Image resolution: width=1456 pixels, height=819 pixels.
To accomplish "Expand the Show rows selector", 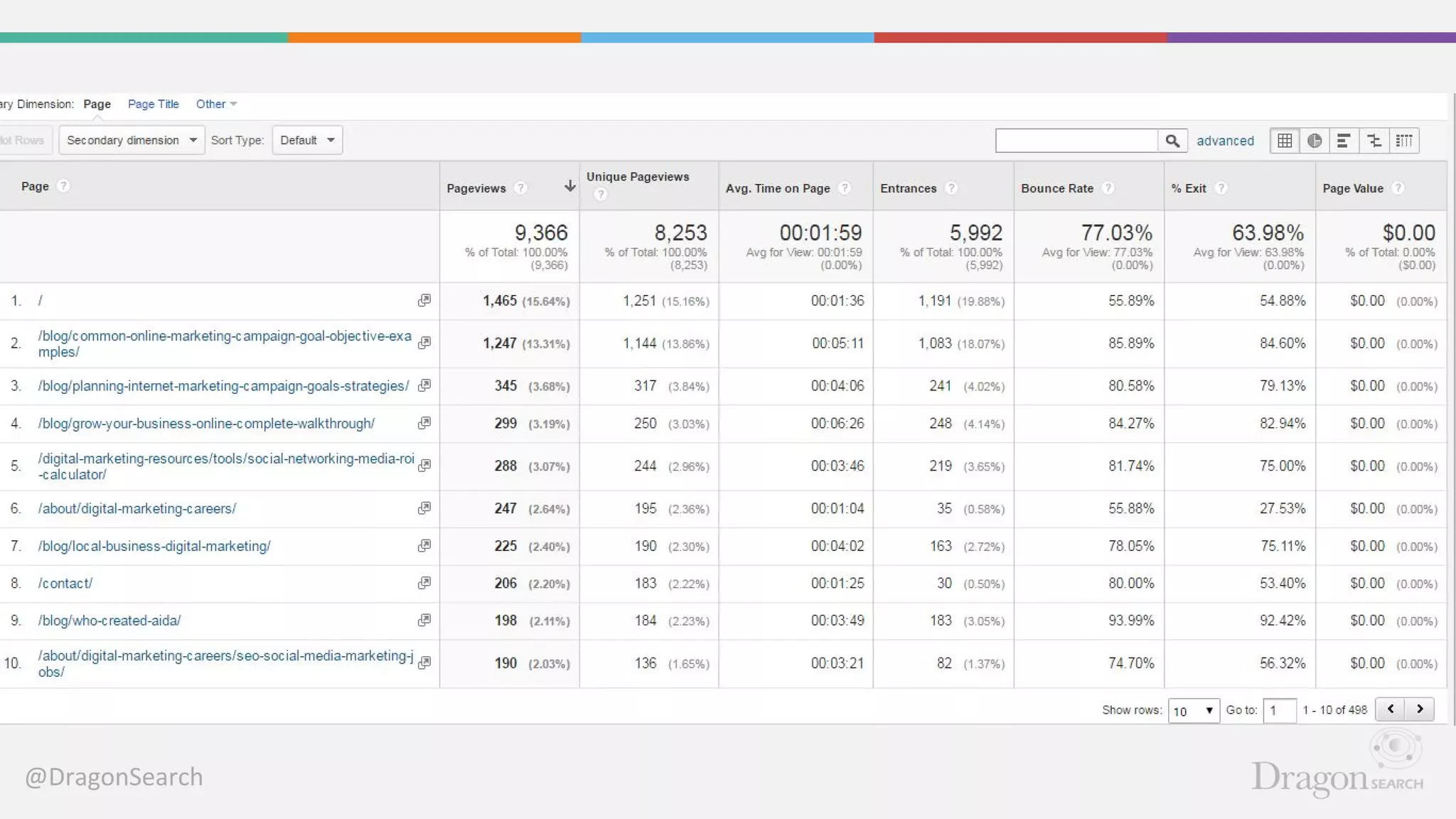I will tap(1193, 710).
